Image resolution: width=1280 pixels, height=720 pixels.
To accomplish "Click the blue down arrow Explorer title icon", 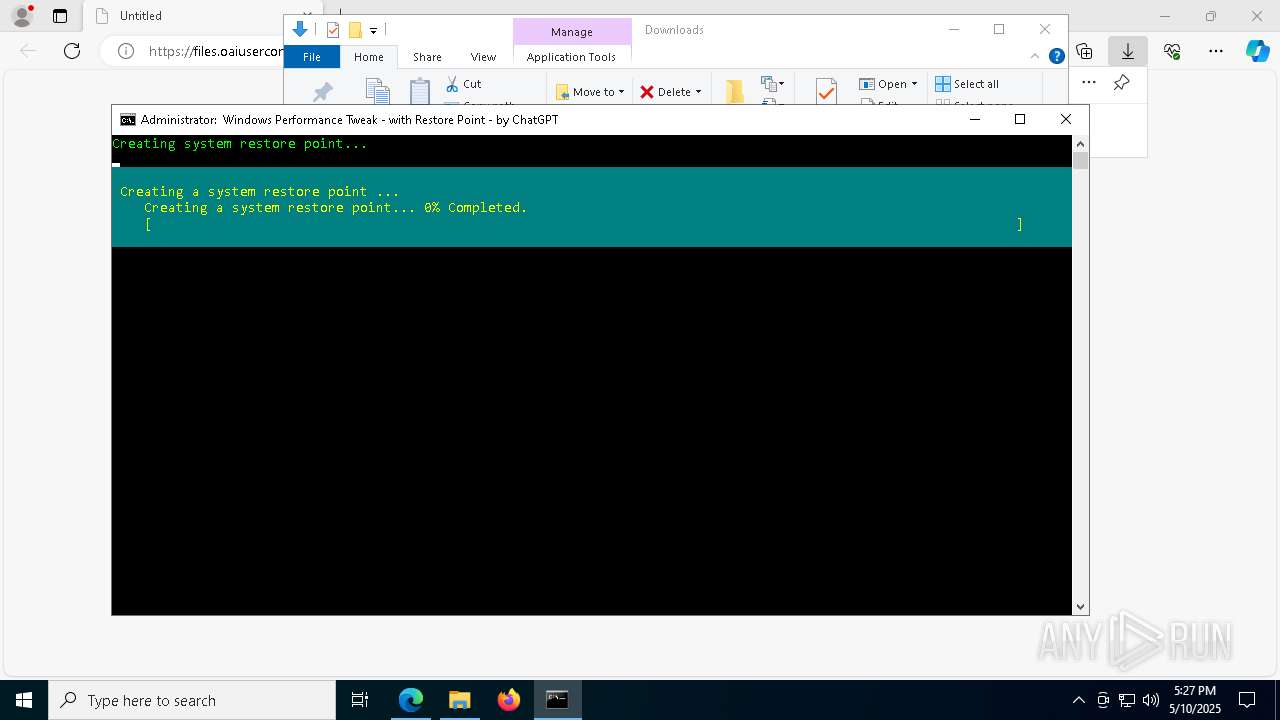I will [x=300, y=30].
